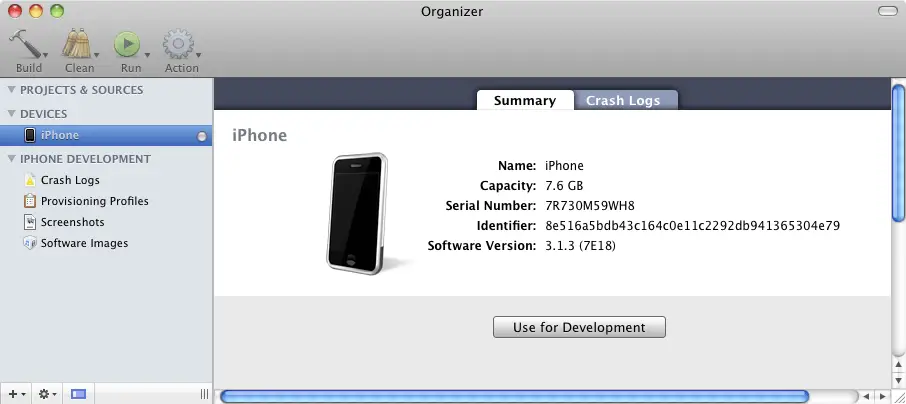Click the Use for Development button
The height and width of the screenshot is (404, 906).
(x=579, y=327)
